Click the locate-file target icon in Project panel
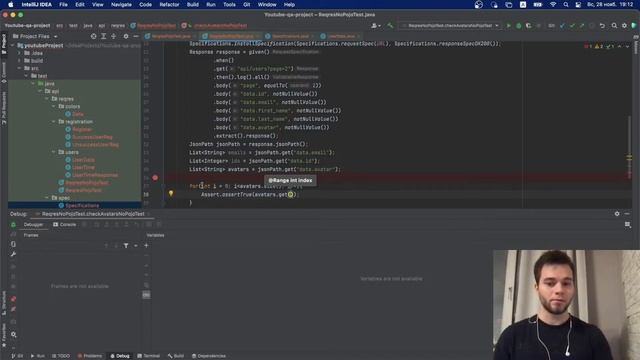Screen dimensions: 640x360 click(x=93, y=36)
